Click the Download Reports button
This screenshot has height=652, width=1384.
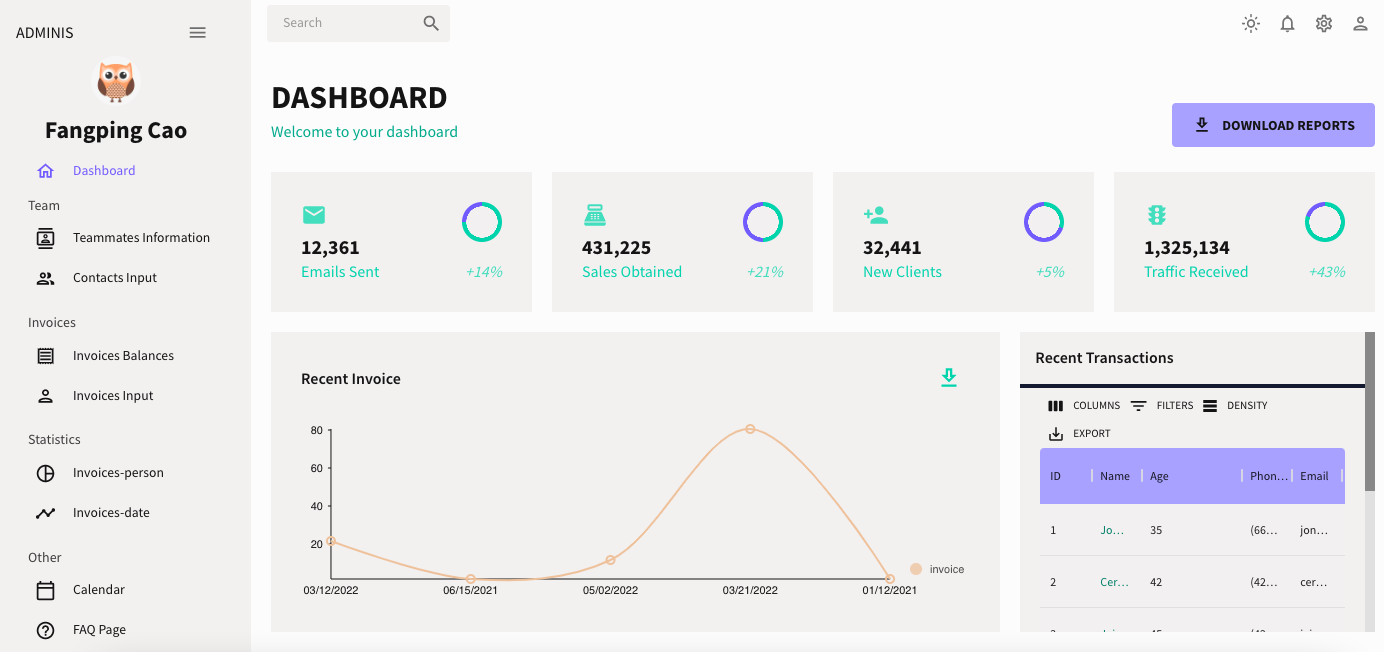tap(1273, 125)
